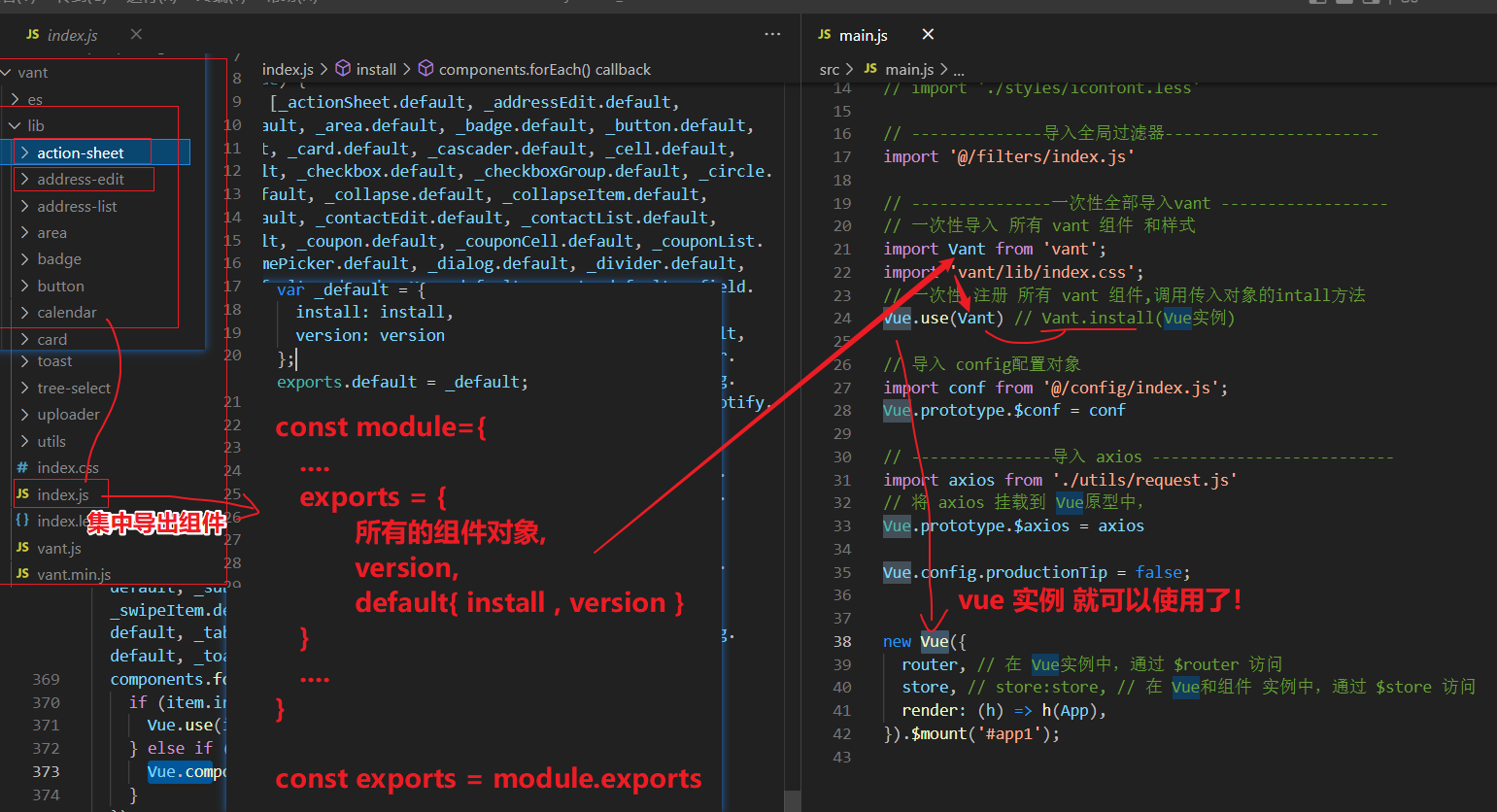This screenshot has width=1497, height=812.
Task: Click './utils/request.js' import path
Action: (1145, 480)
